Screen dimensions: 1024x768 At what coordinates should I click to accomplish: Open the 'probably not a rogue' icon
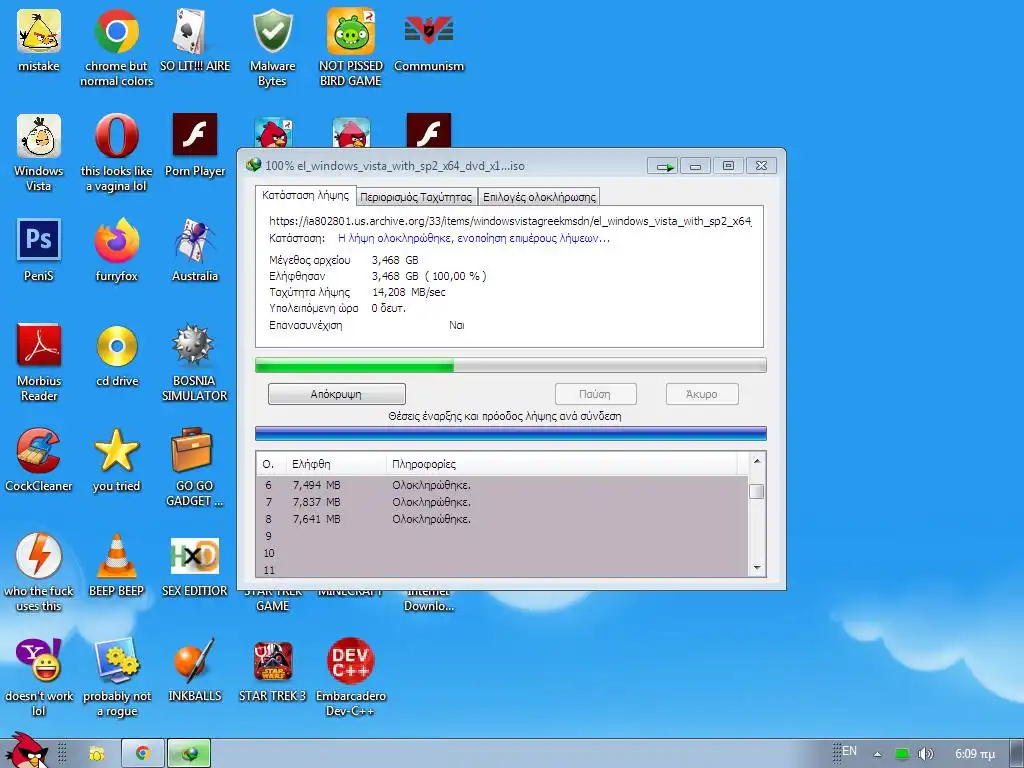click(x=116, y=677)
